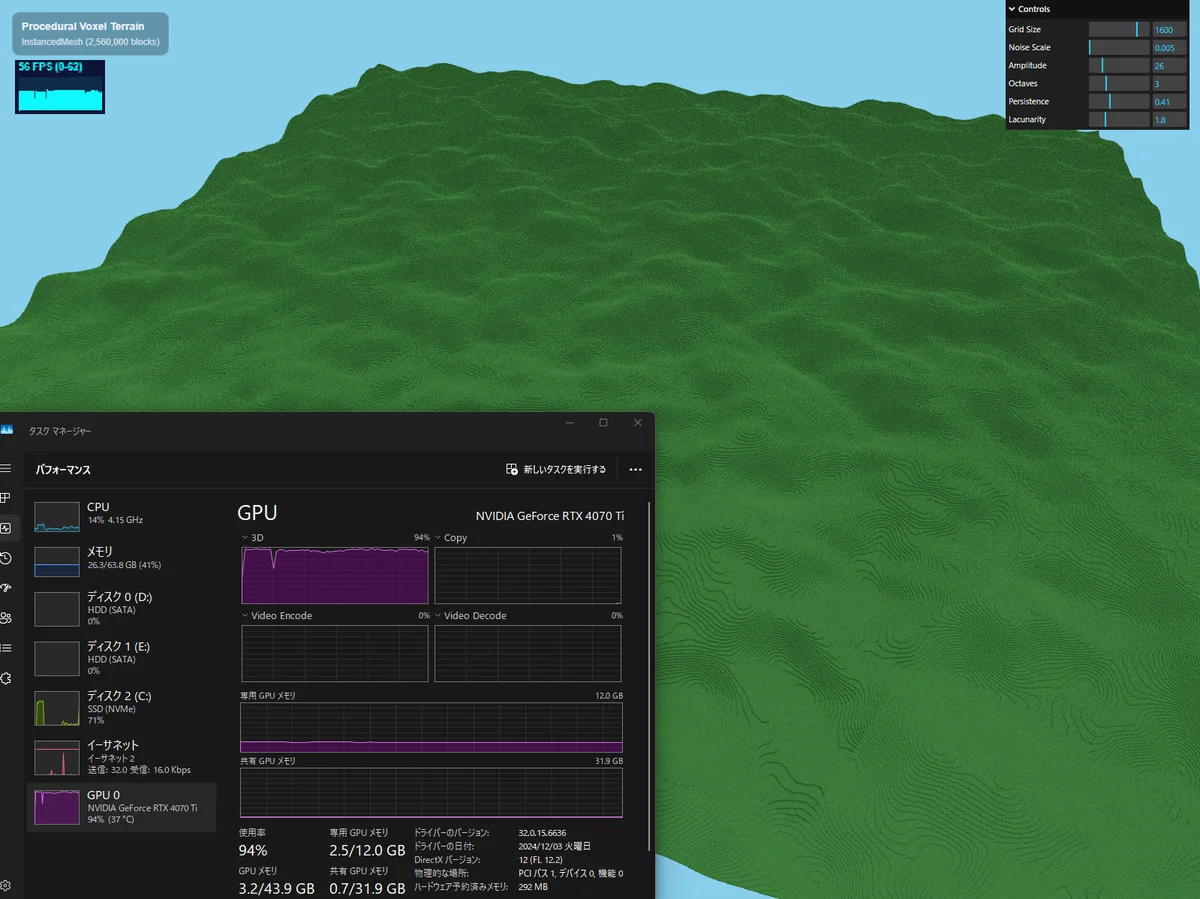Click the Octaves value input field

click(x=1169, y=84)
